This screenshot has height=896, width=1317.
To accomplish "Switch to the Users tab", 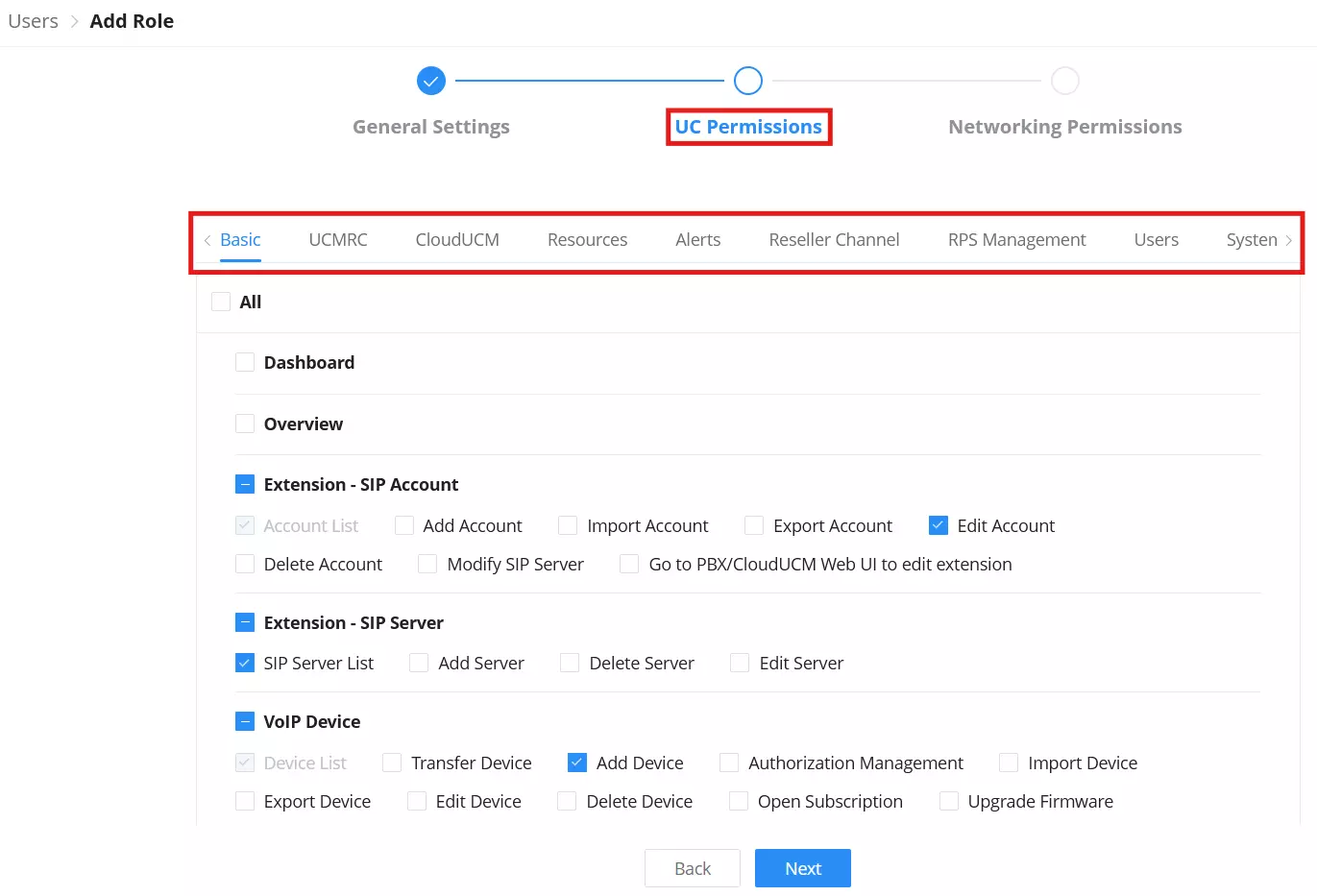I will (x=1156, y=240).
